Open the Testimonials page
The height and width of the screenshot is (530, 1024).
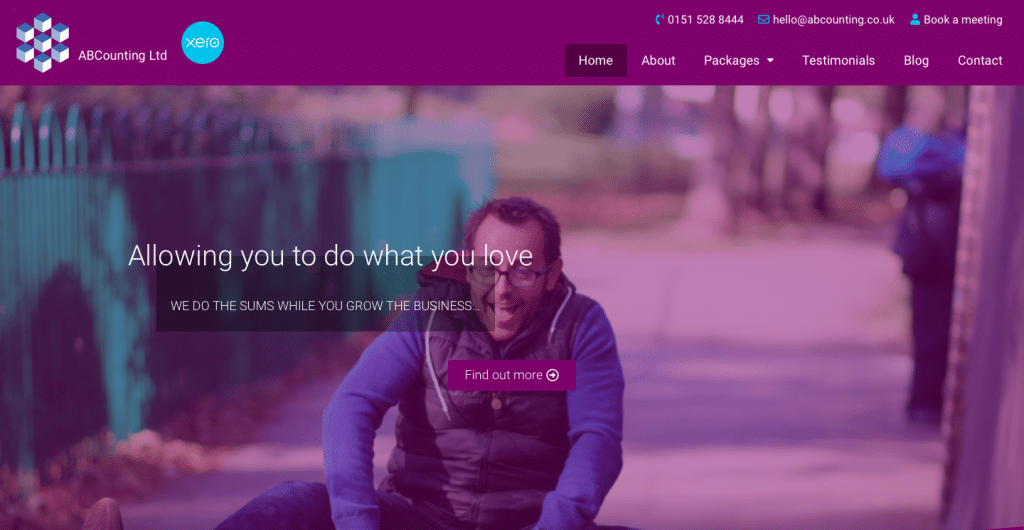pyautogui.click(x=839, y=61)
